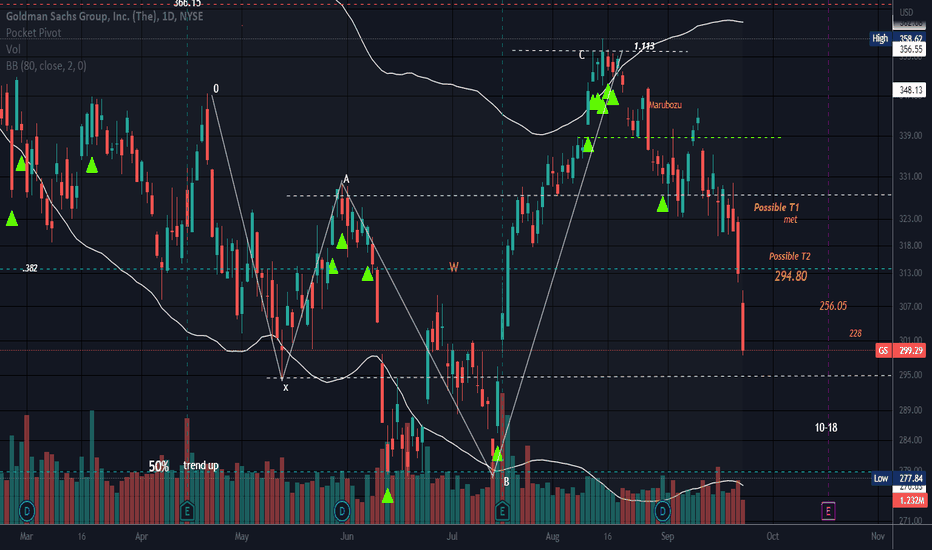Select the Possible T1 annotation

click(776, 208)
